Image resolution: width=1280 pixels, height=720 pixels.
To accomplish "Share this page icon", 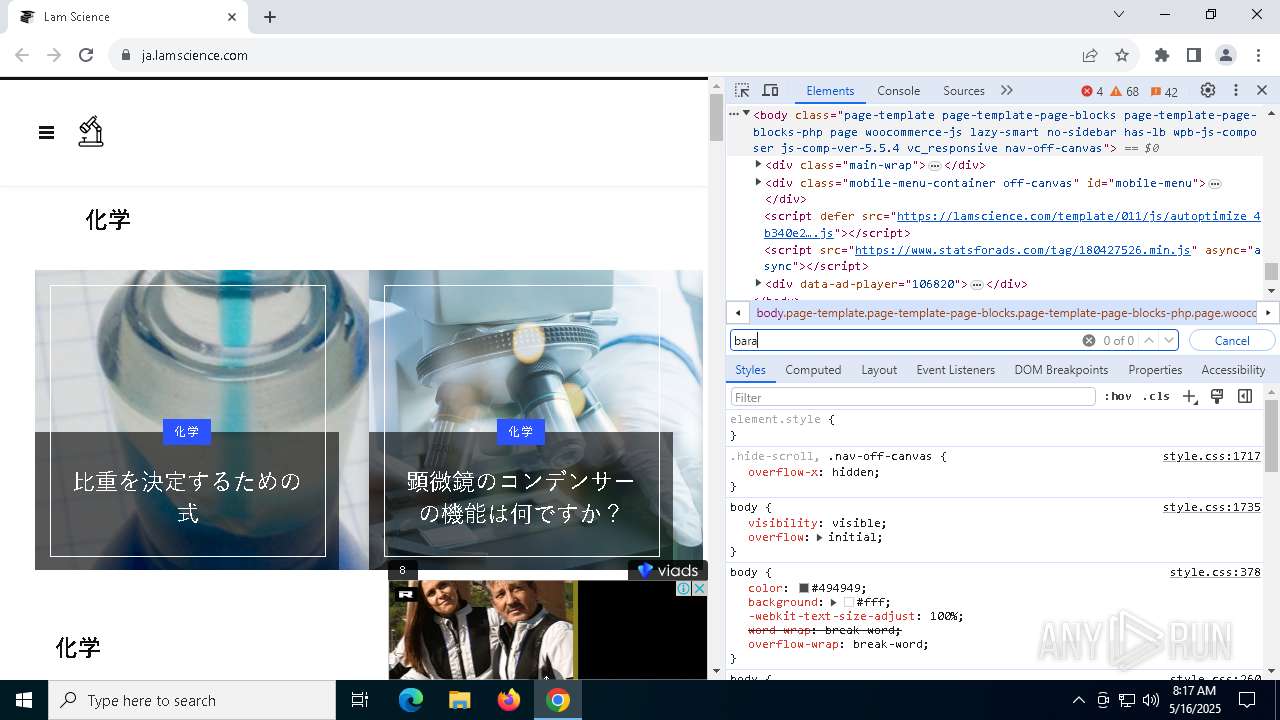I will tap(1090, 55).
